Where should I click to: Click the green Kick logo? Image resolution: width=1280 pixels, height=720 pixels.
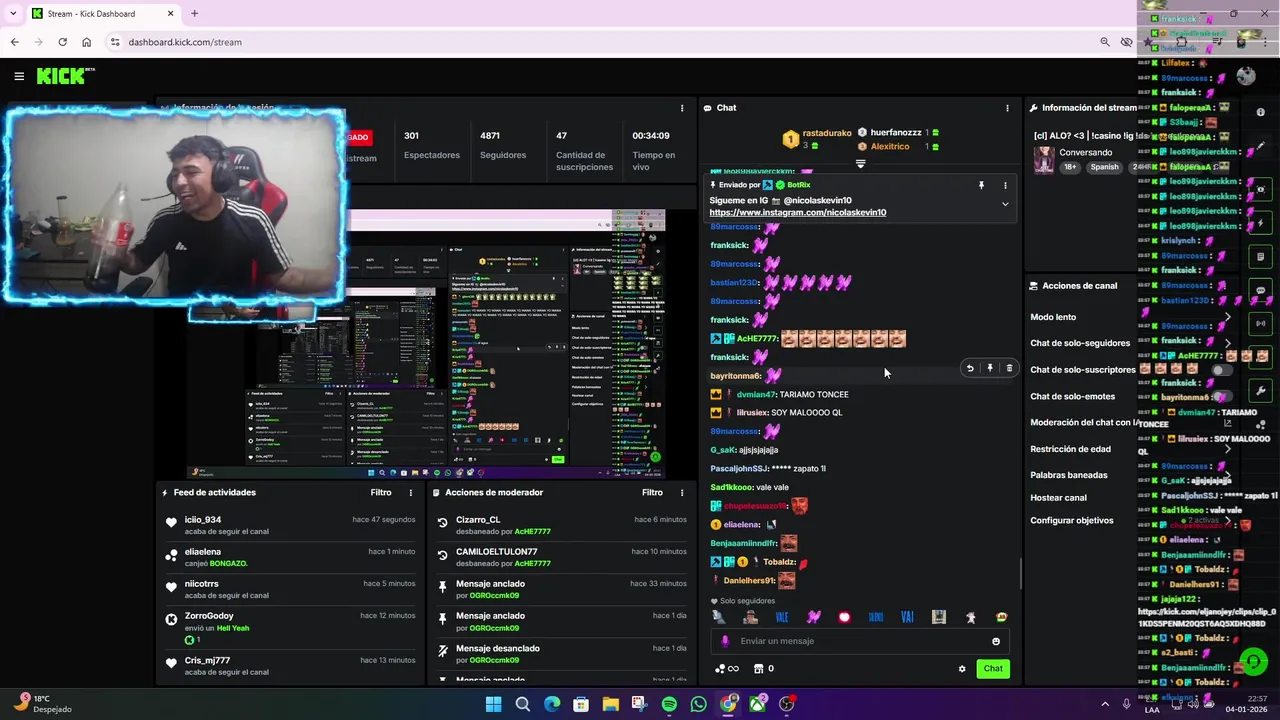pos(65,76)
